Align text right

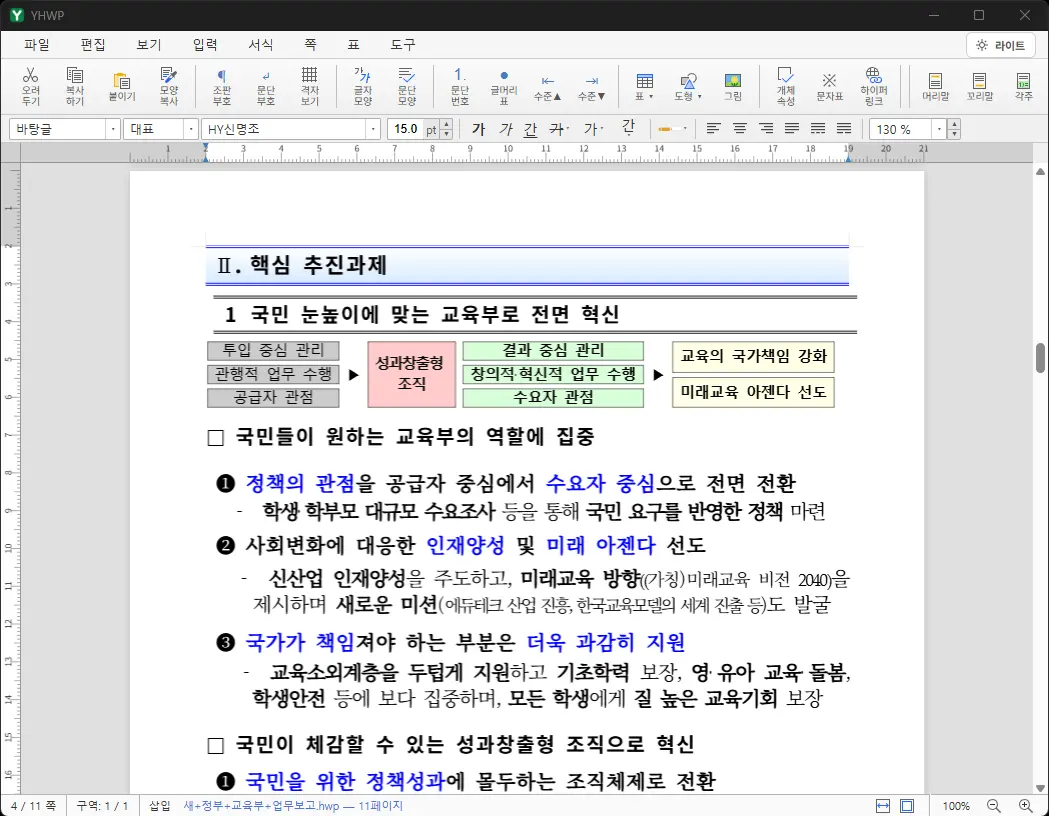[765, 128]
